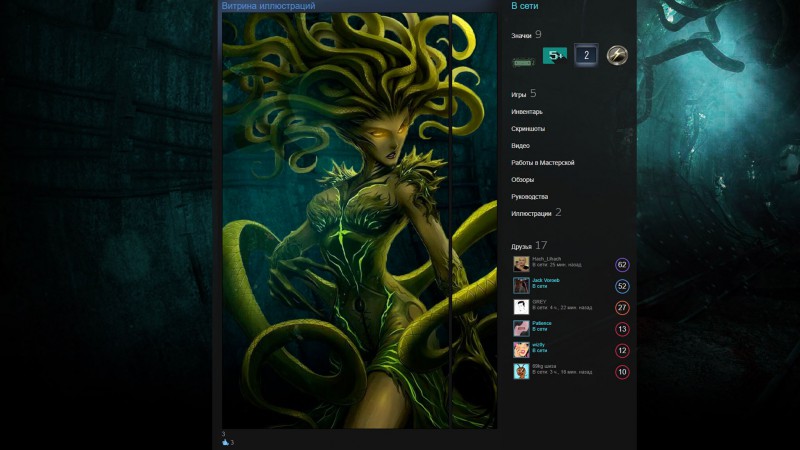Screen dimensions: 800x450
Task: Click the В сети online status text
Action: pos(524,6)
